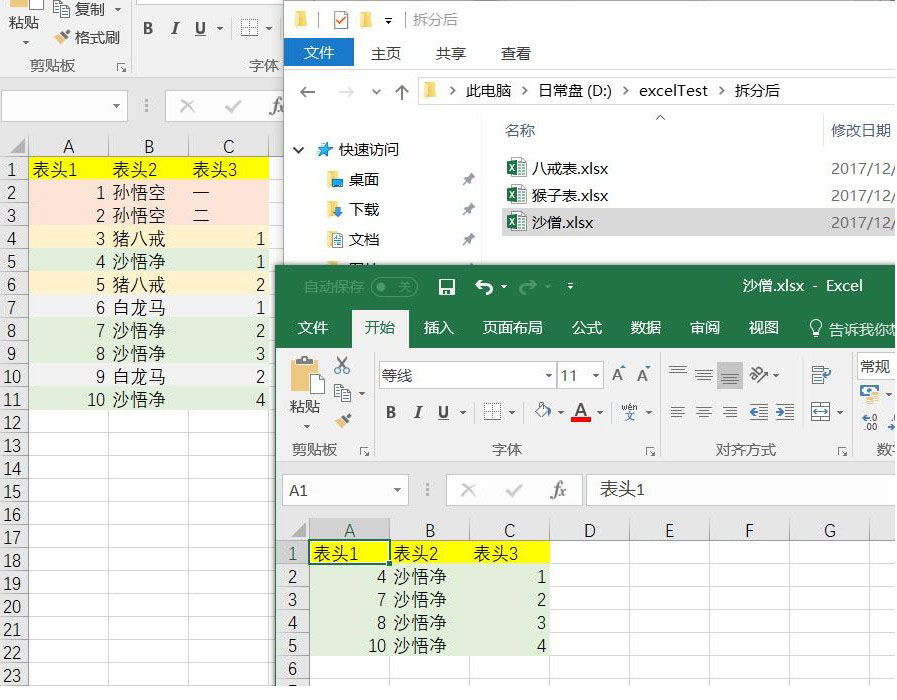The width and height of the screenshot is (897, 700).
Task: Switch to the 插入 ribbon tab
Action: coord(438,327)
